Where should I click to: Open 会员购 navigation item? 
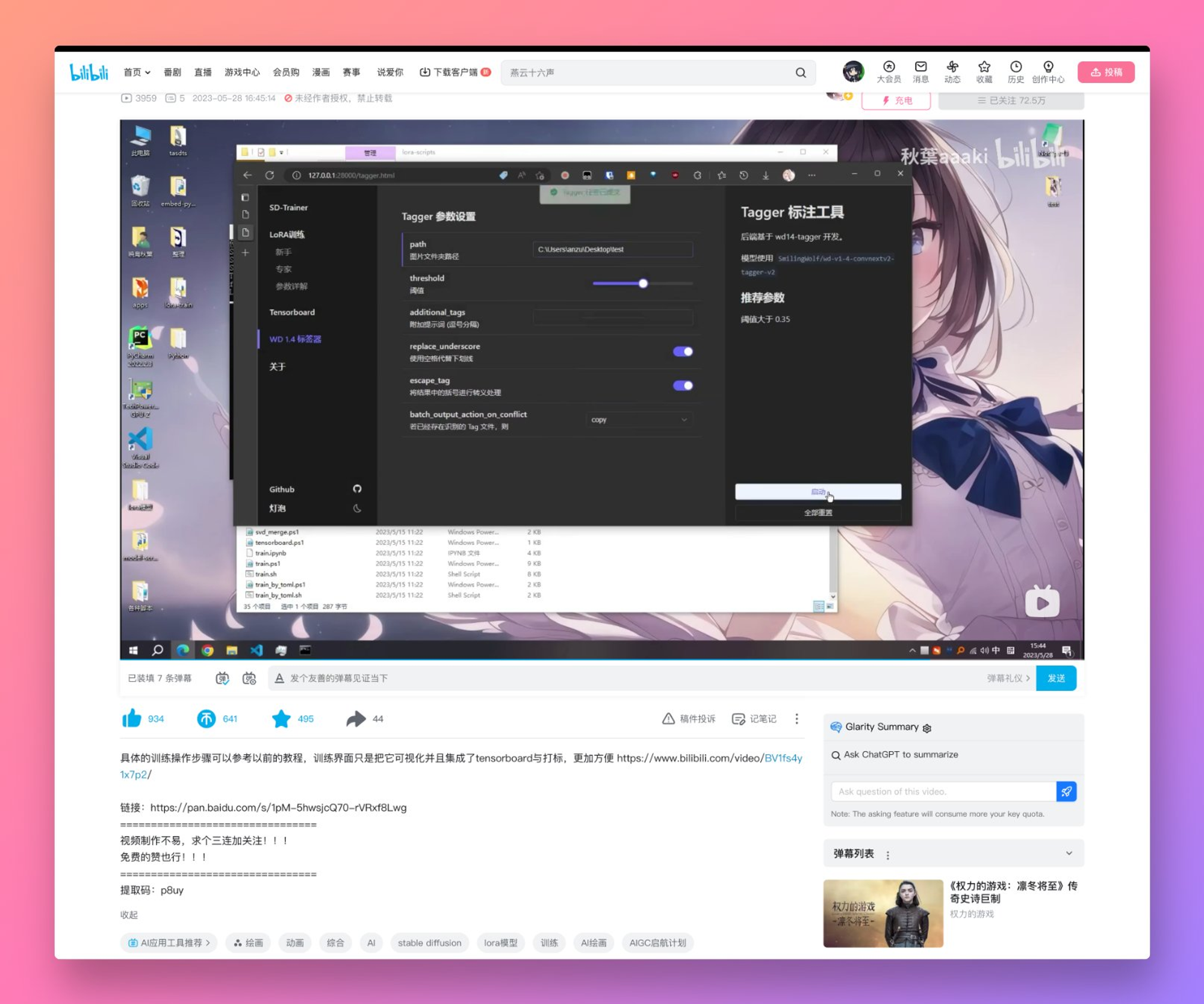pos(286,72)
